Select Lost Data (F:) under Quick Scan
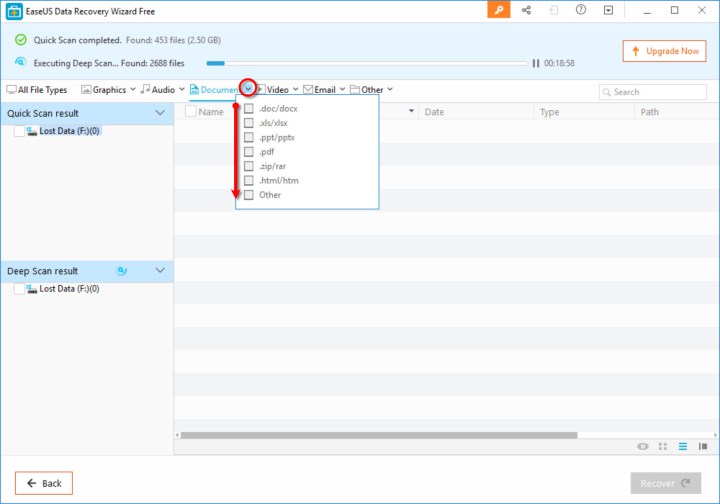Image resolution: width=720 pixels, height=504 pixels. 21,131
